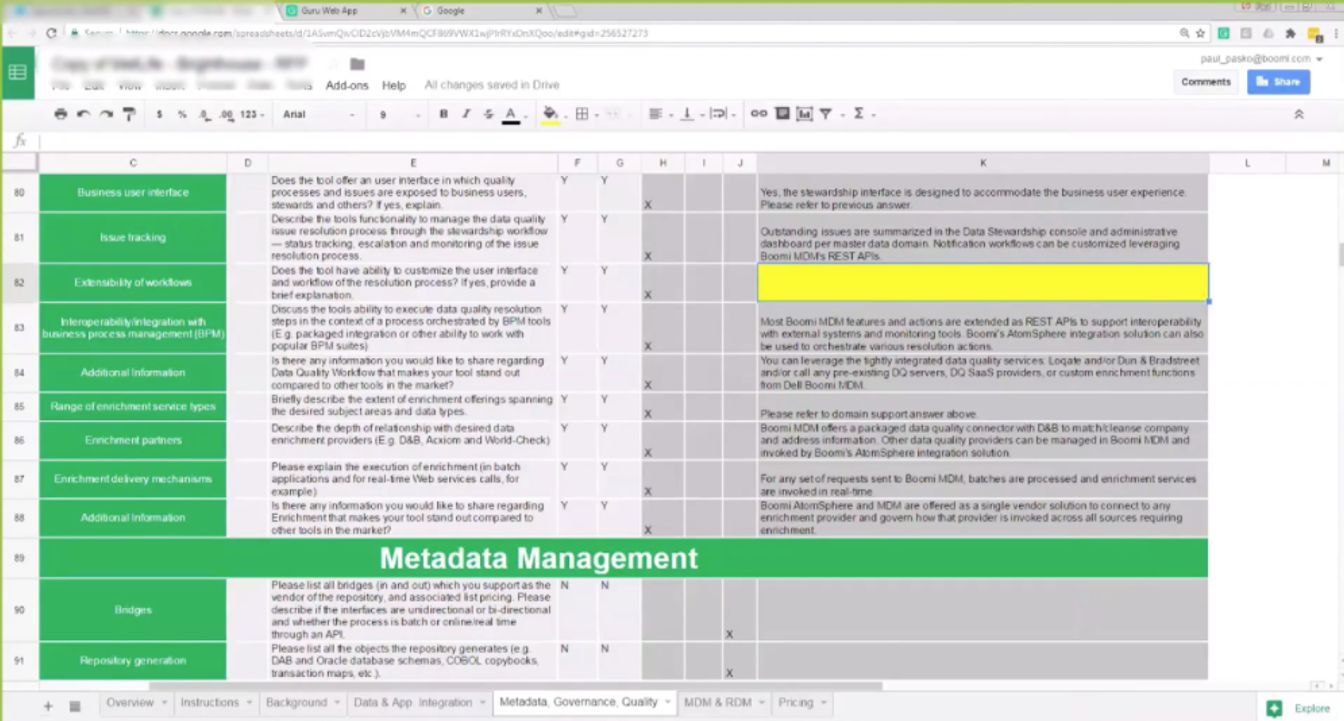This screenshot has height=721, width=1344.
Task: Click account email paul_pasko@boomi.com
Action: tap(1255, 59)
